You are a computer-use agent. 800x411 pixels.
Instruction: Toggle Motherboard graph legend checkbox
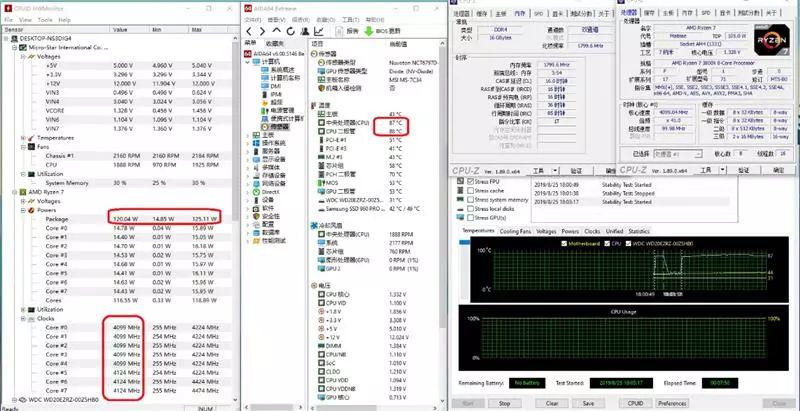pos(564,244)
